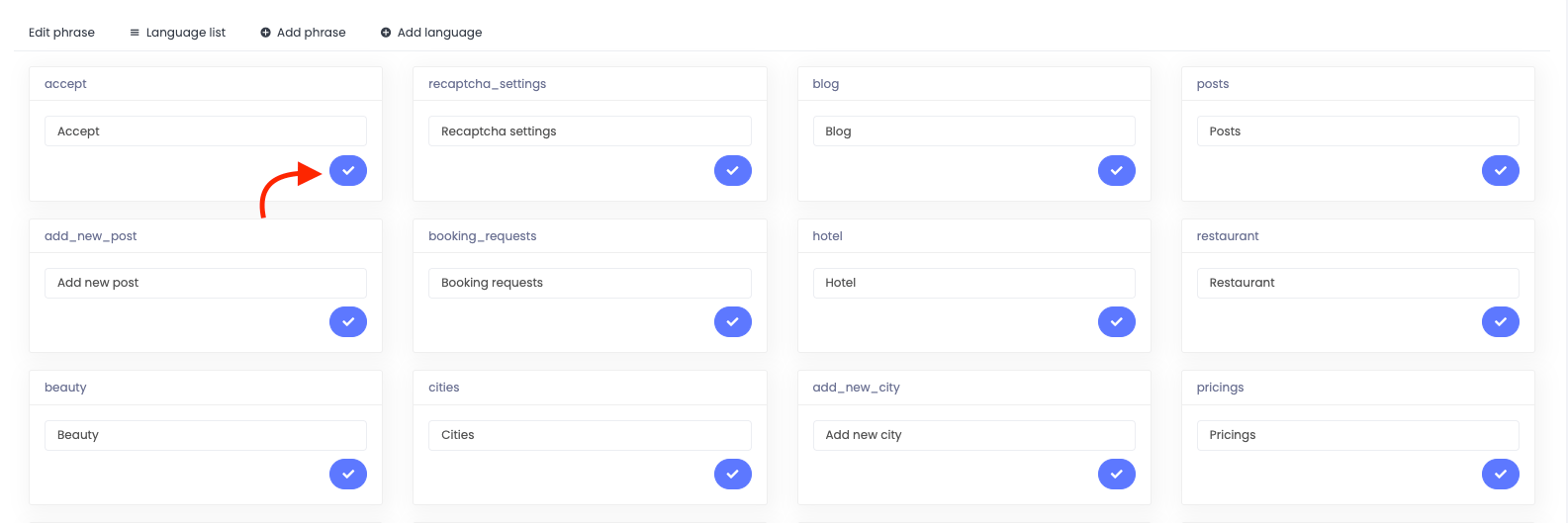Focus the Add new city input
This screenshot has height=523, width=1568.
click(974, 435)
